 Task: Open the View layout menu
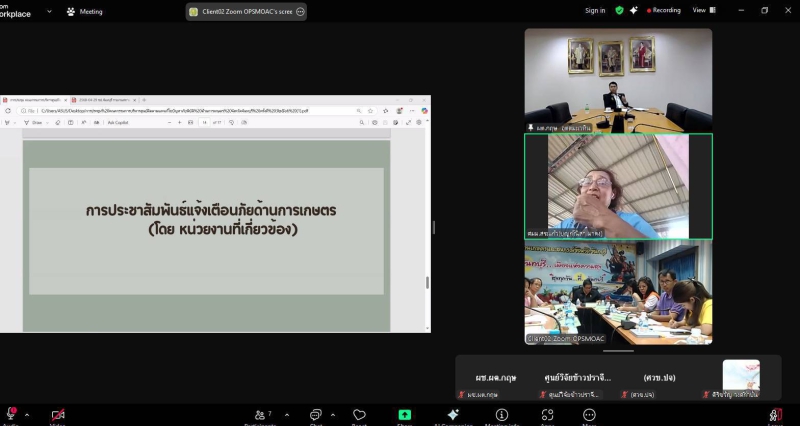tap(704, 10)
